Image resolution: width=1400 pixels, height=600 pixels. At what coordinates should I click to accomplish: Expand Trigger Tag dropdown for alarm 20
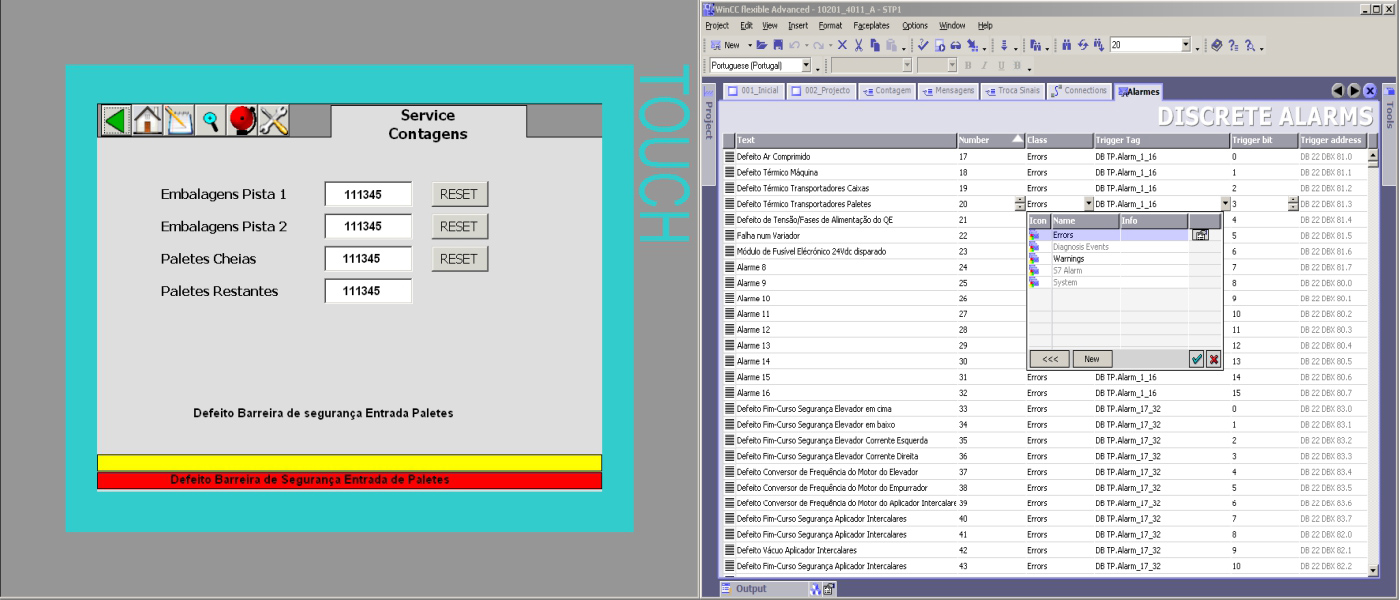coord(1224,204)
